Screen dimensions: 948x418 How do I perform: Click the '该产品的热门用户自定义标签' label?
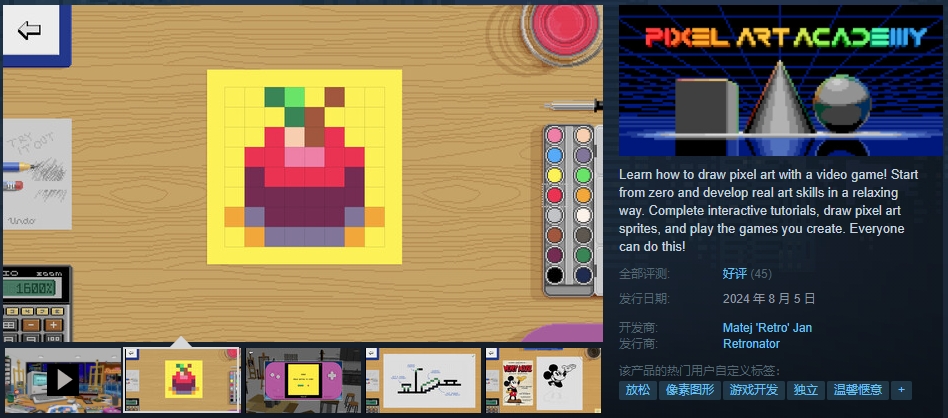700,371
